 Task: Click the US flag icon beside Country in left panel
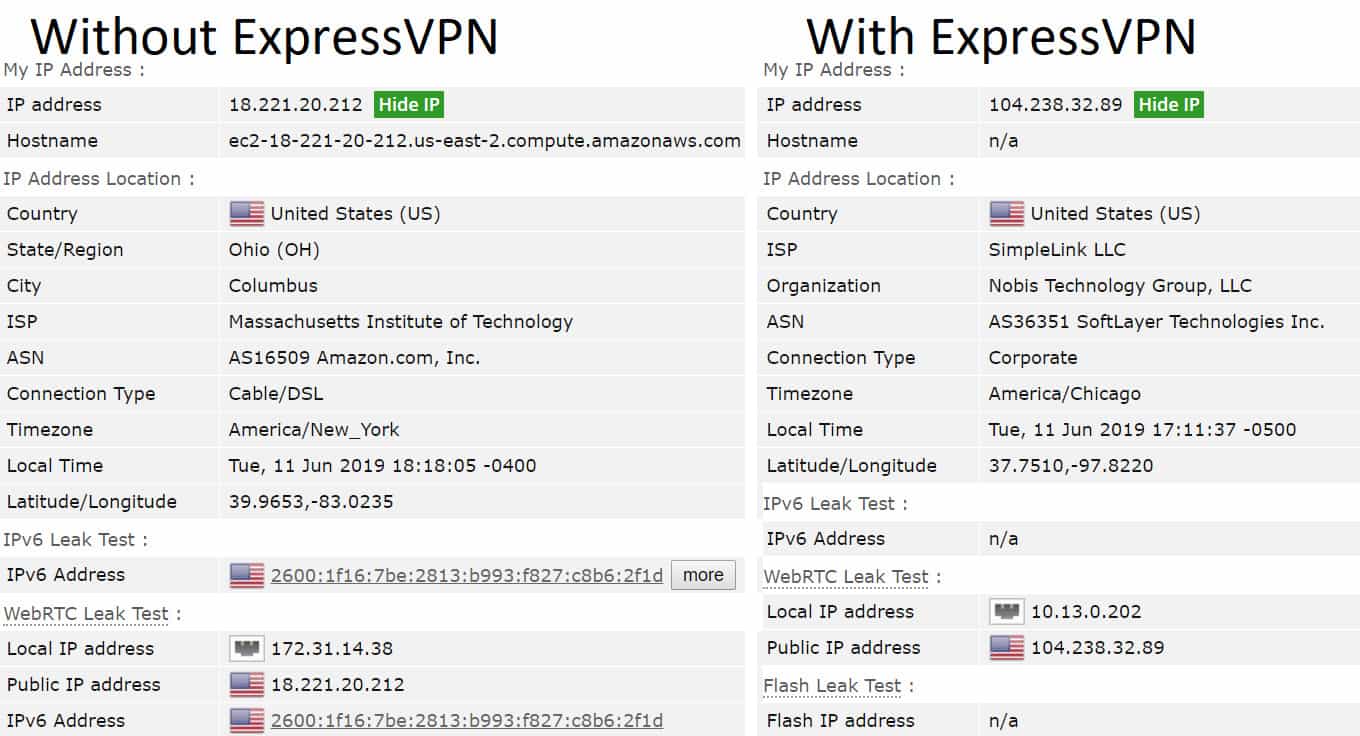tap(247, 214)
